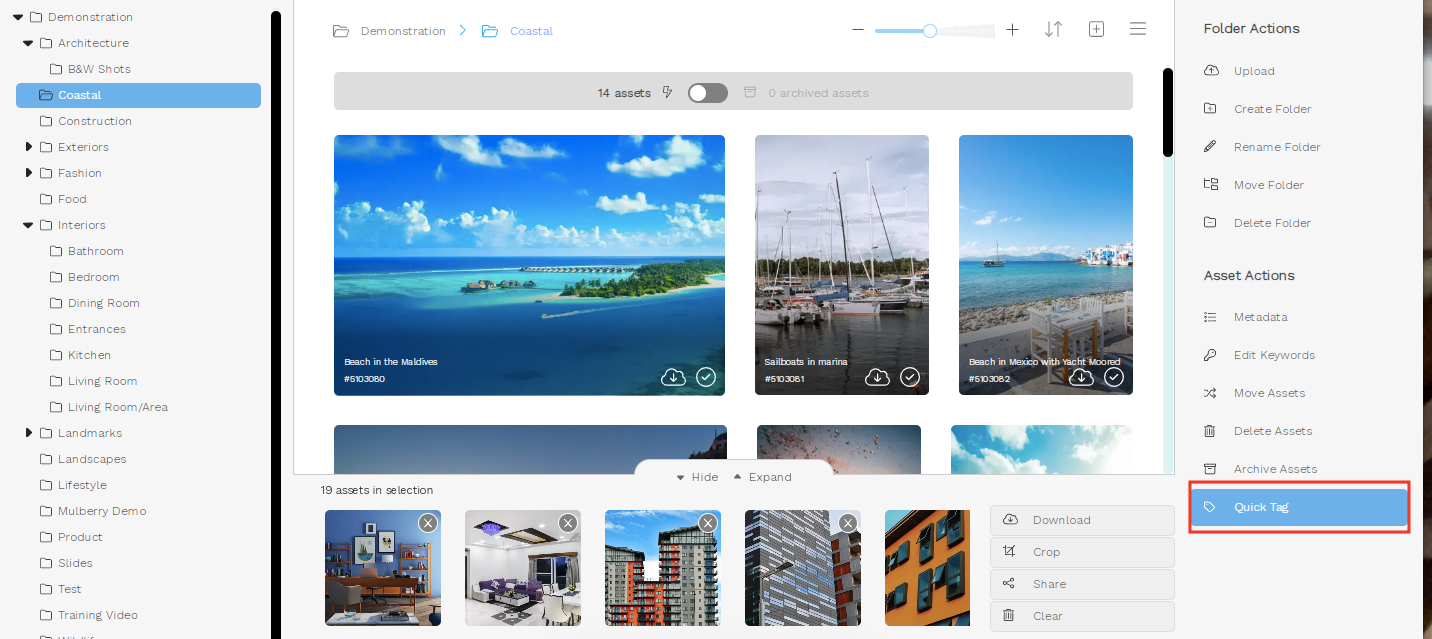Click Crop button for selection
1432x639 pixels.
click(x=1082, y=552)
